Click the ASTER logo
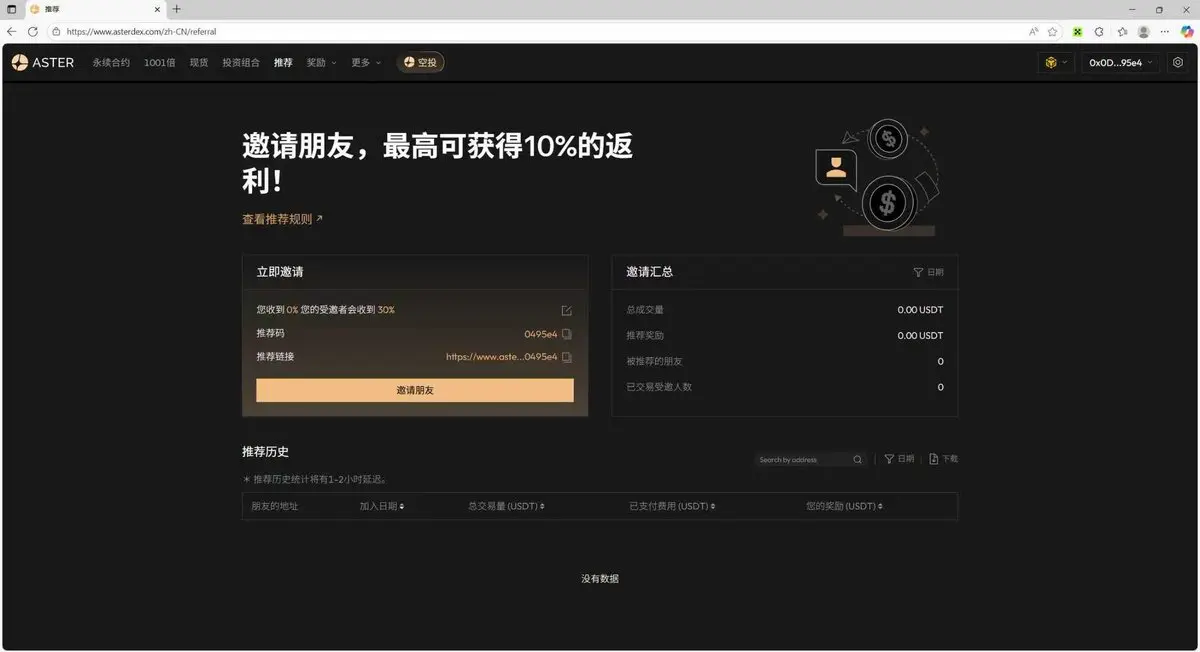The width and height of the screenshot is (1200, 652). click(43, 62)
